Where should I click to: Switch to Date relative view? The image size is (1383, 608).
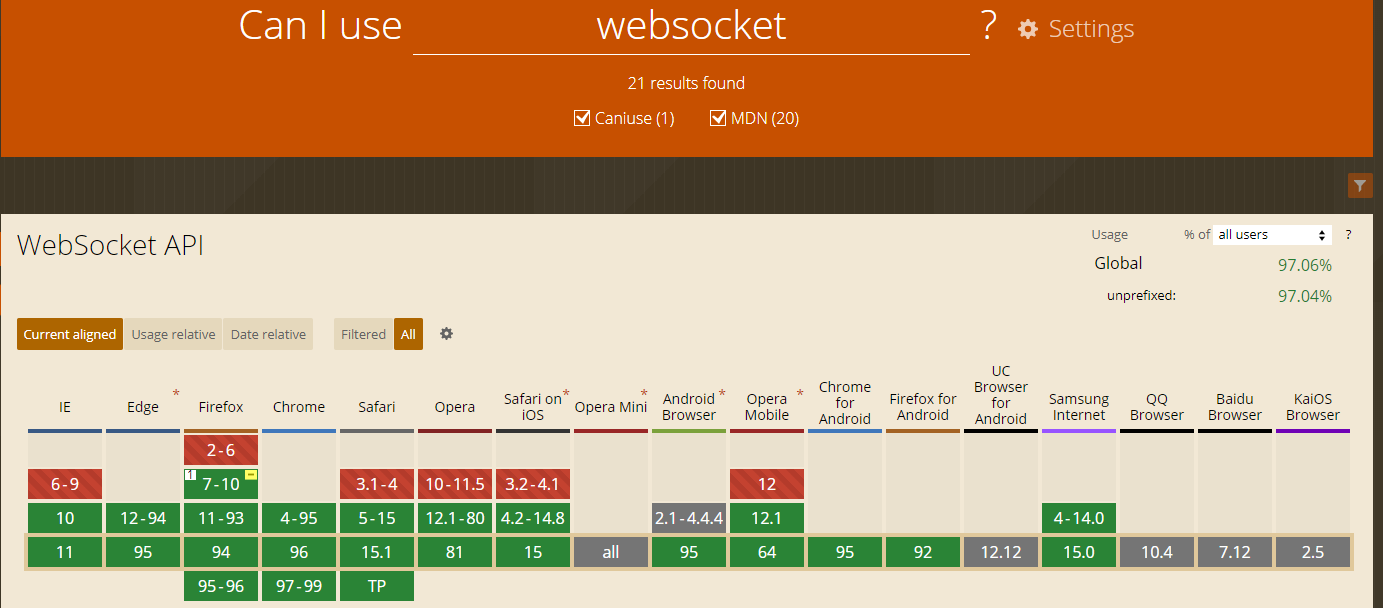click(x=268, y=334)
